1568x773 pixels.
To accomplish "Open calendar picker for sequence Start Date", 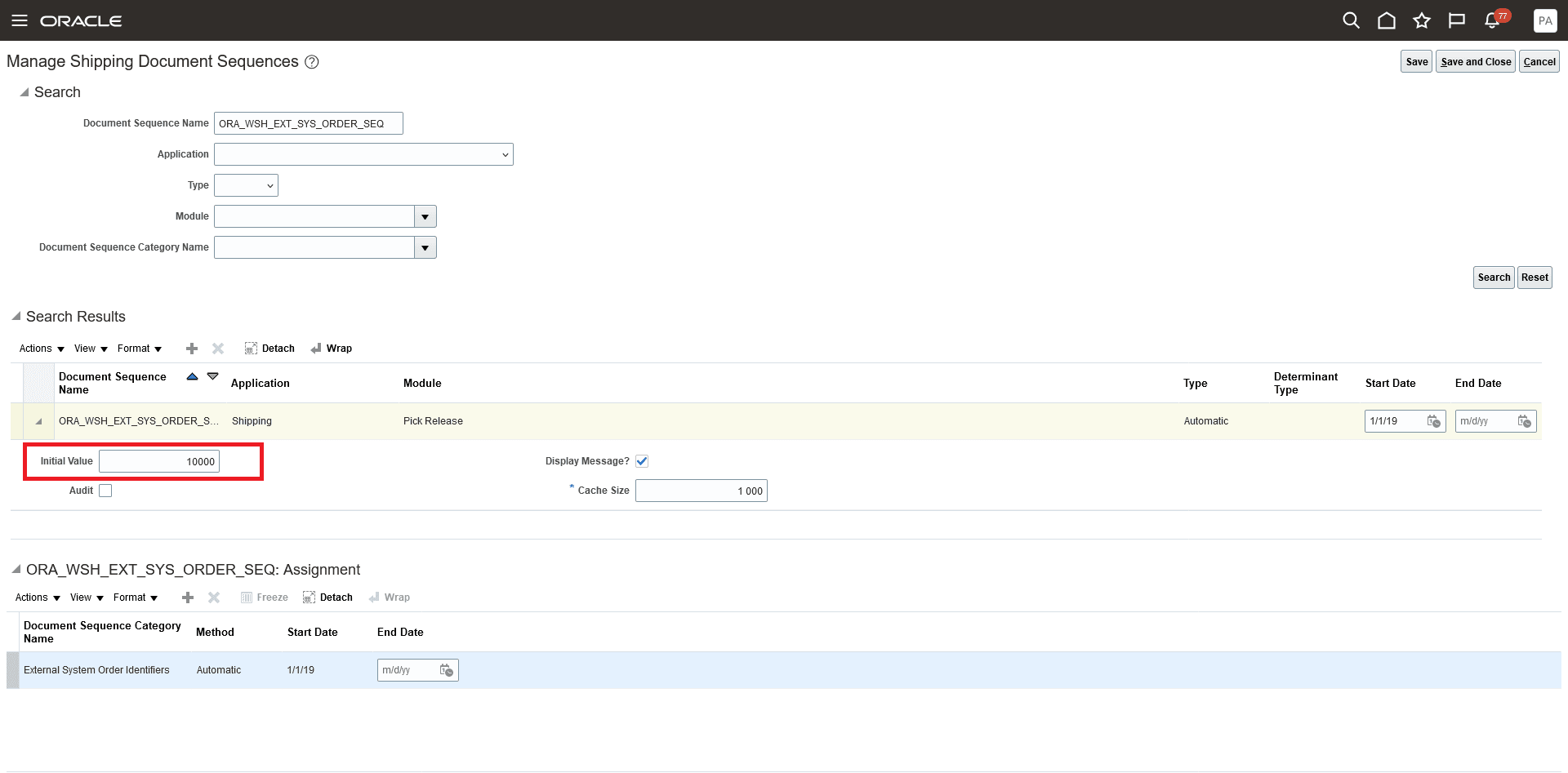I will point(1433,421).
